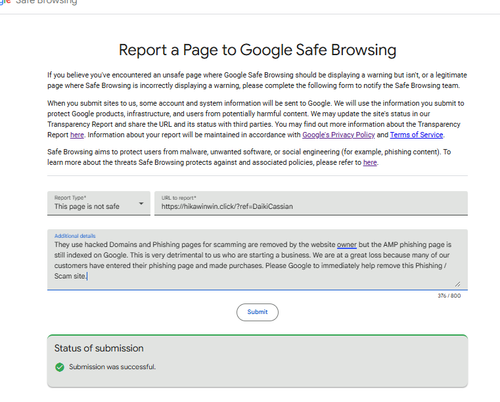Open the Transparency Report 'here' link
Screen dimensions: 500x402
click(x=77, y=135)
